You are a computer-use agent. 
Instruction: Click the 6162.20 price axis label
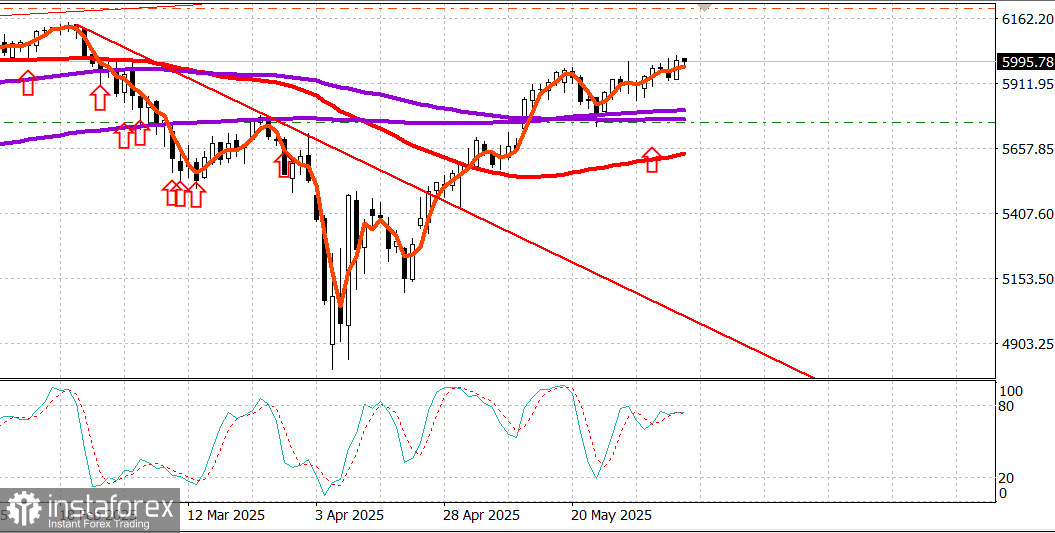click(1027, 19)
